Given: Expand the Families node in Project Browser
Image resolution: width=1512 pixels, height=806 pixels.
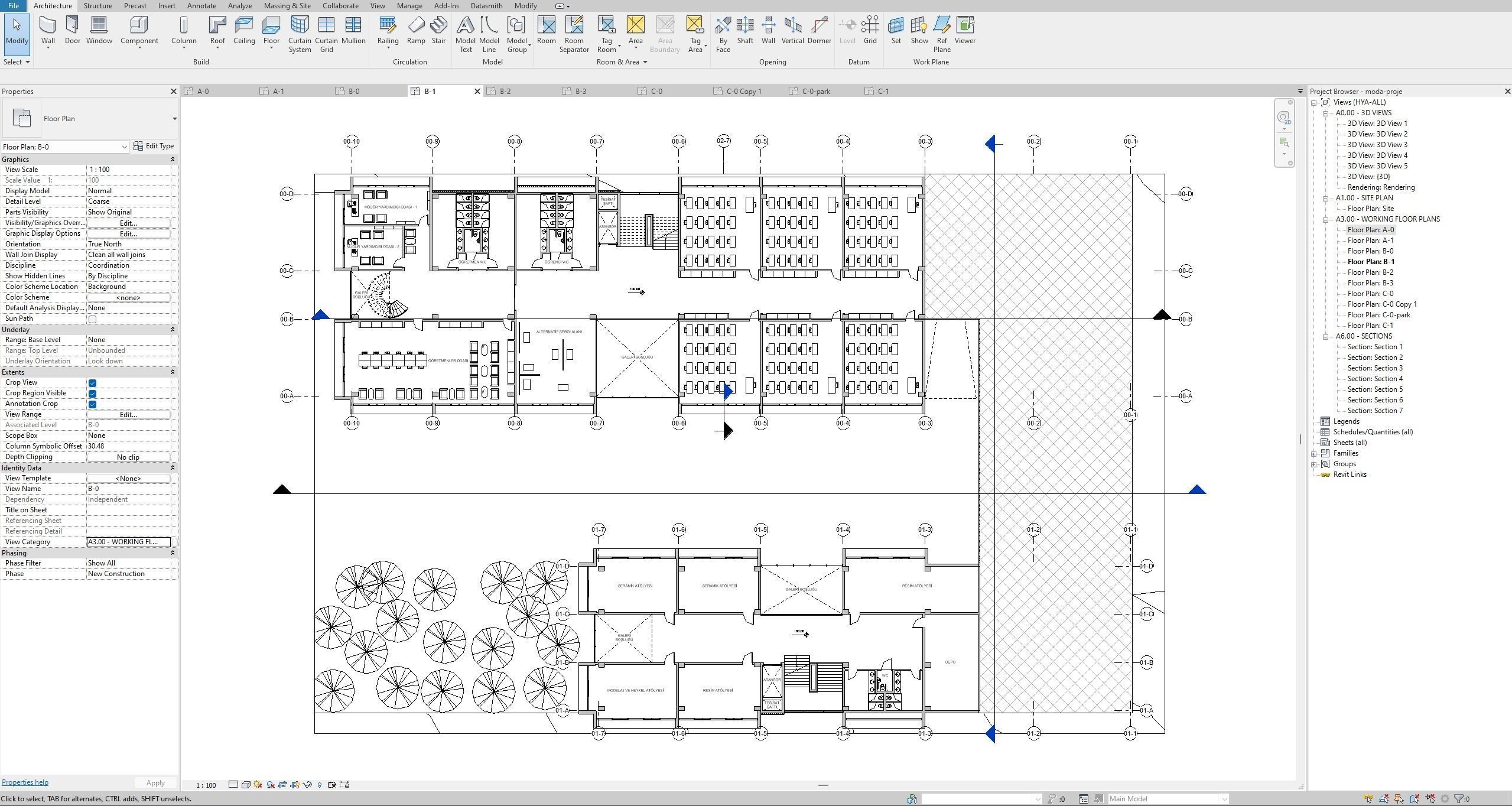Looking at the screenshot, I should pos(1314,453).
